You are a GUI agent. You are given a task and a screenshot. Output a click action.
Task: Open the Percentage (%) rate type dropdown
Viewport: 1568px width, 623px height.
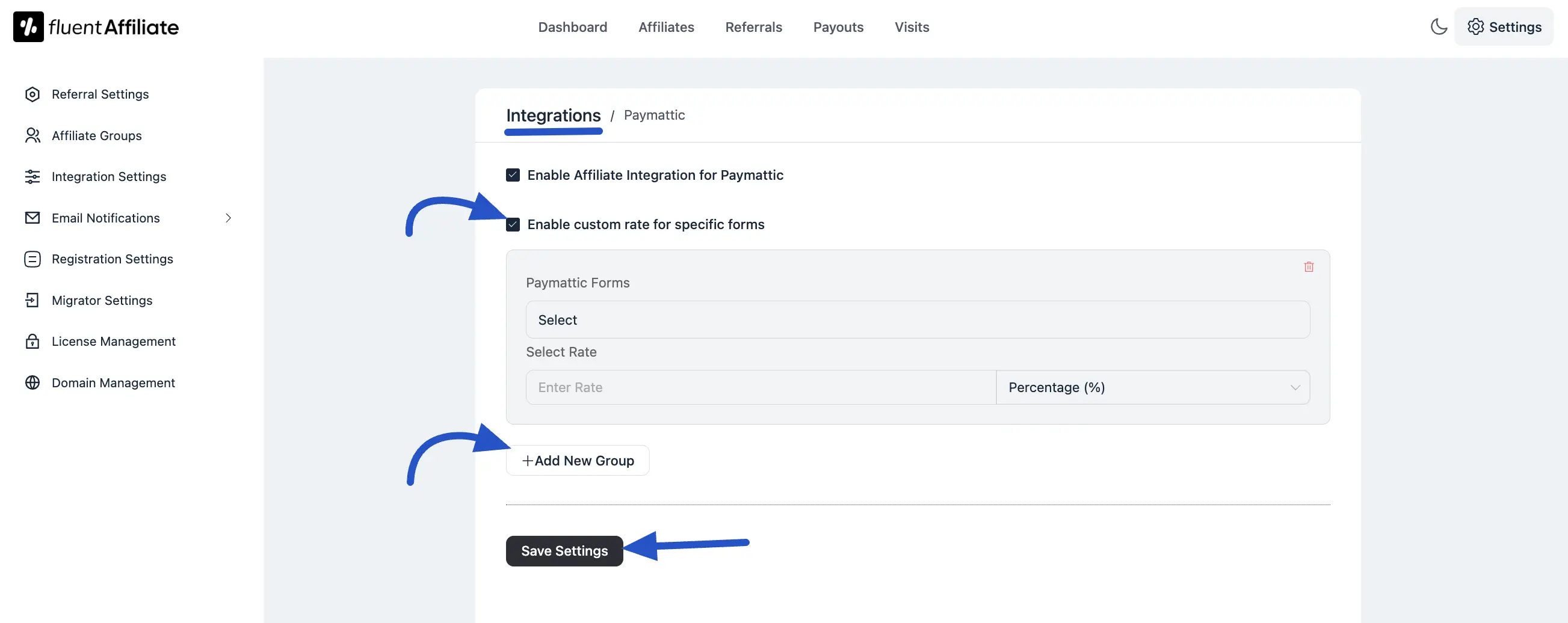[1152, 387]
